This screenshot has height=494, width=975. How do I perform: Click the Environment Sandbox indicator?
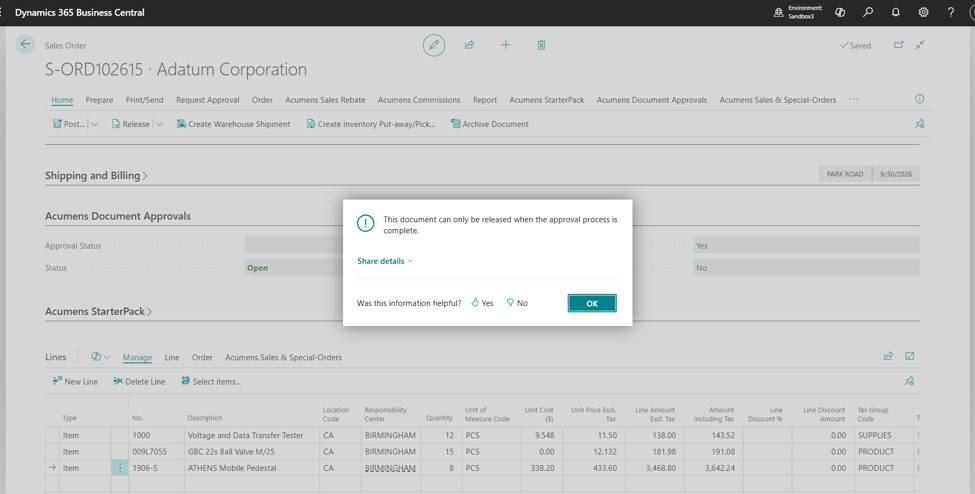[798, 12]
